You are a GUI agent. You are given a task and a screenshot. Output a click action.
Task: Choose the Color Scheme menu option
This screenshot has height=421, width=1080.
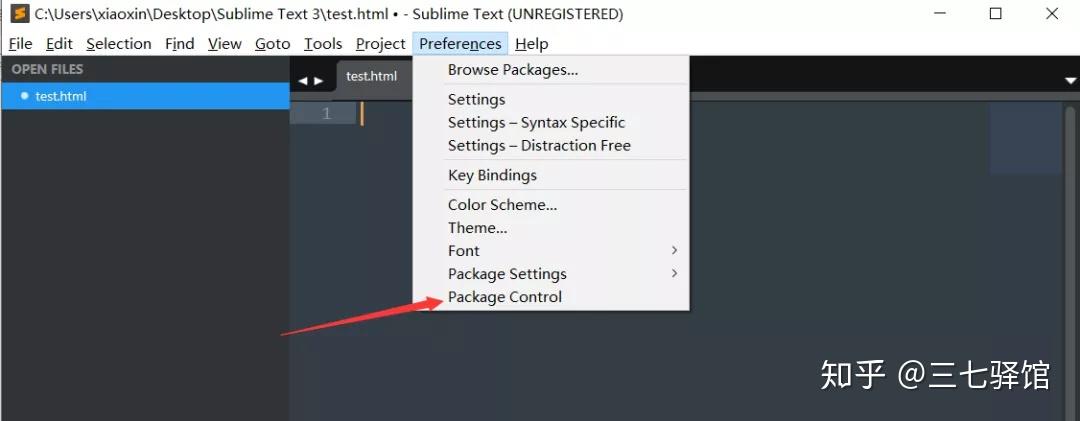502,205
